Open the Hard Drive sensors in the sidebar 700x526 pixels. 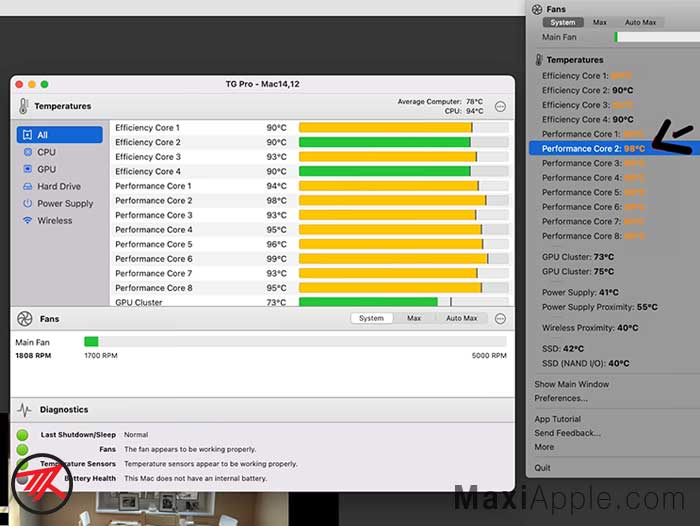[58, 186]
